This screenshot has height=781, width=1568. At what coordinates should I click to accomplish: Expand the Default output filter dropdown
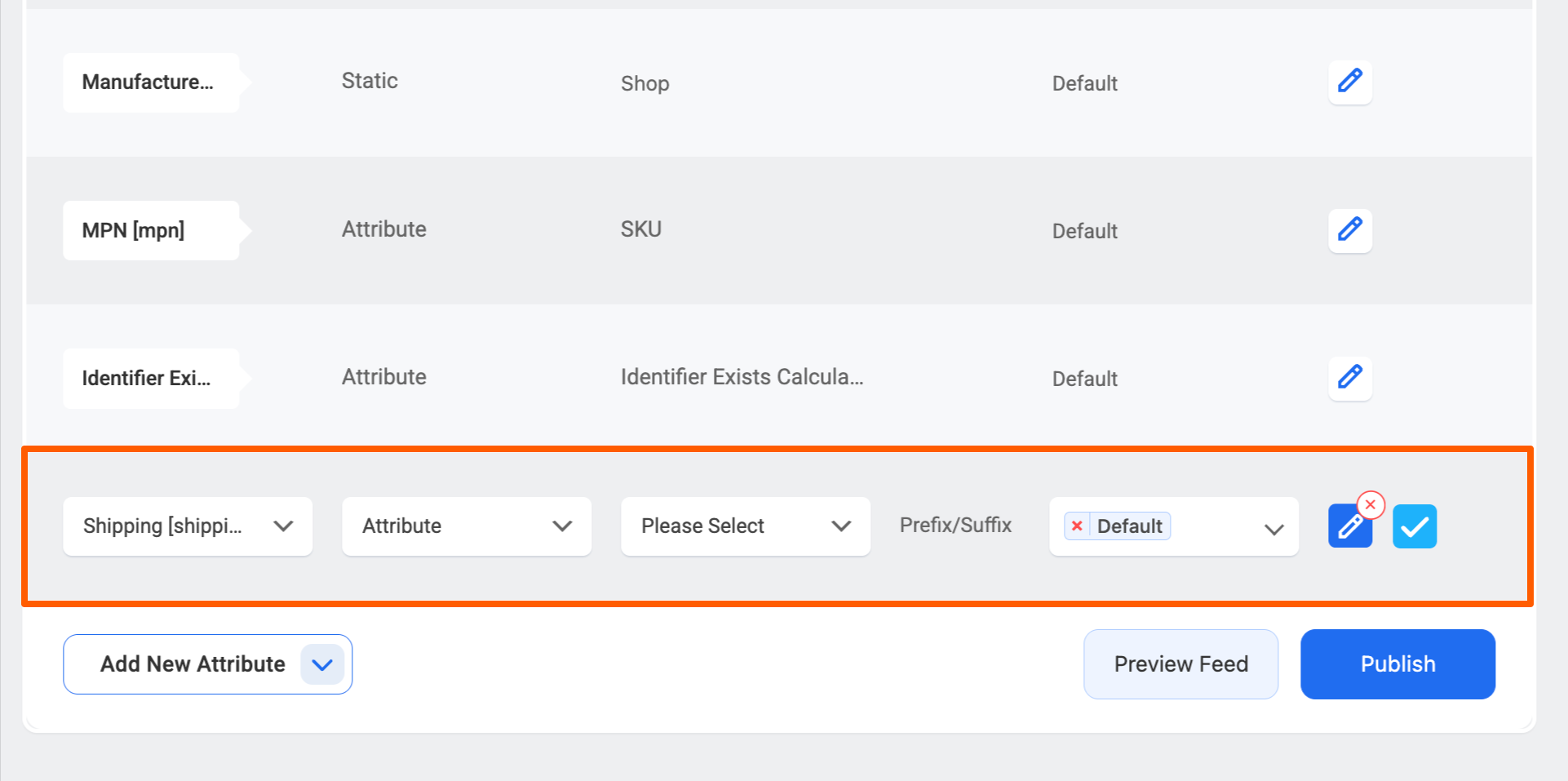pyautogui.click(x=1273, y=528)
